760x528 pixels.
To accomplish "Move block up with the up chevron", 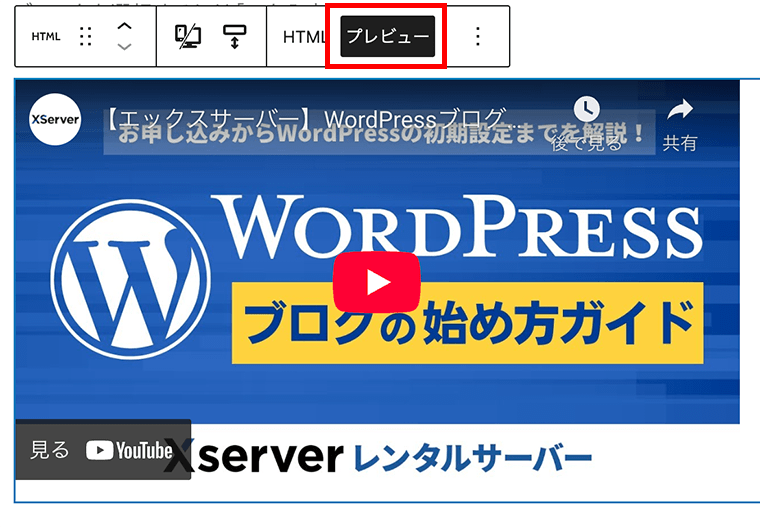I will (x=125, y=26).
